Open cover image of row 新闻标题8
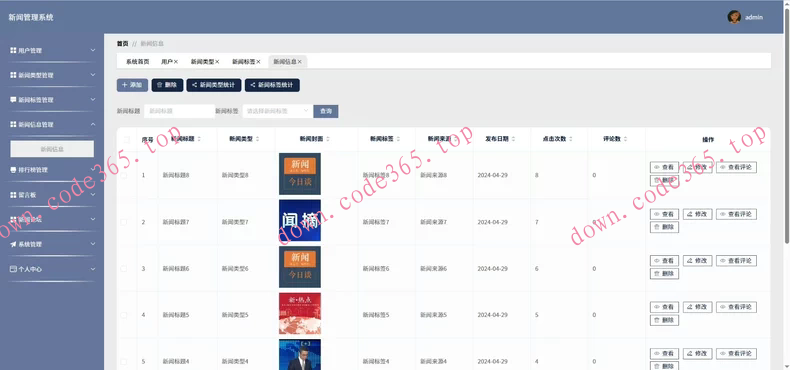790x370 pixels. coord(300,174)
